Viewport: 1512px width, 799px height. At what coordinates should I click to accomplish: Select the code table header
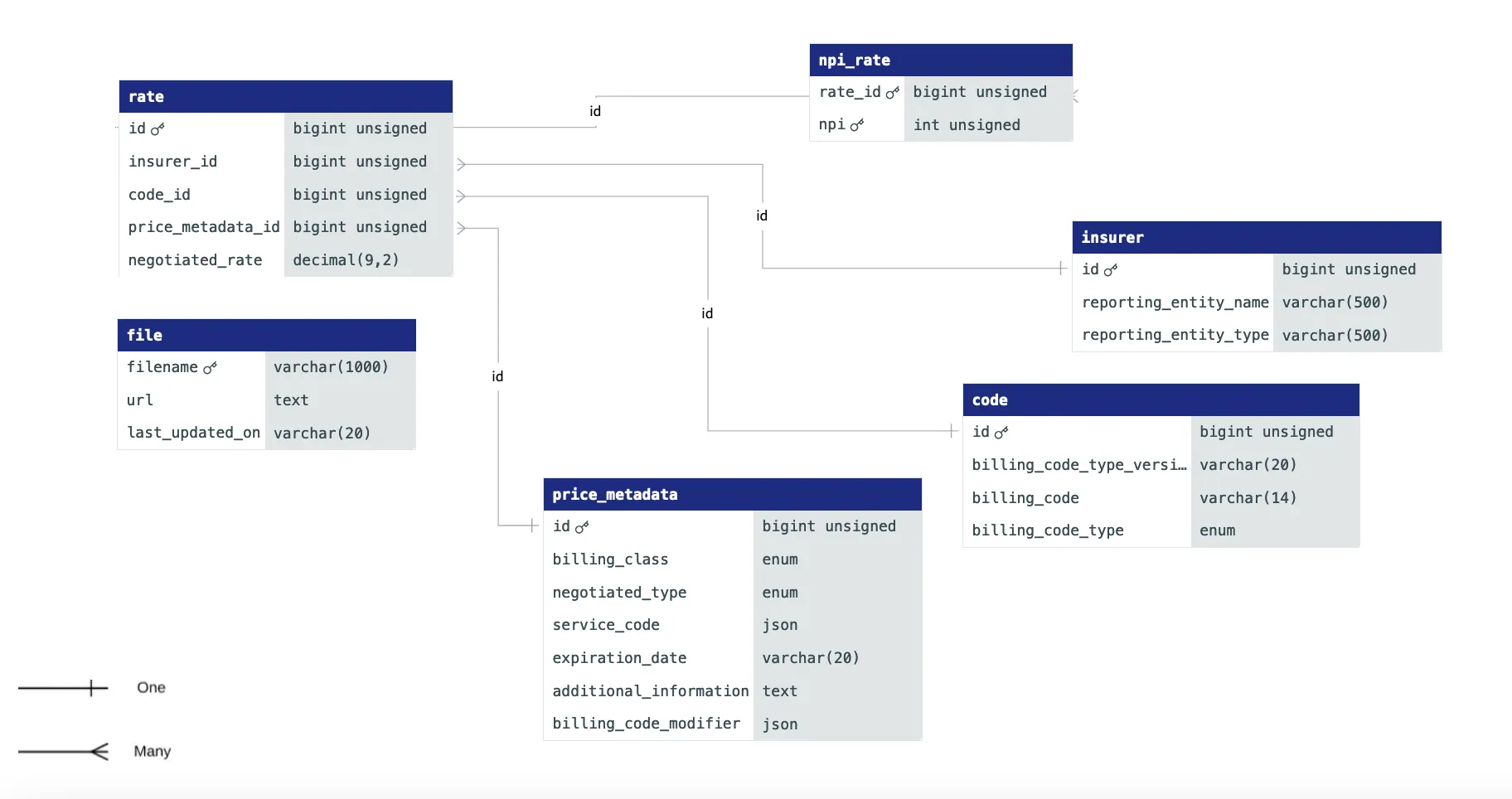pyautogui.click(x=1161, y=400)
